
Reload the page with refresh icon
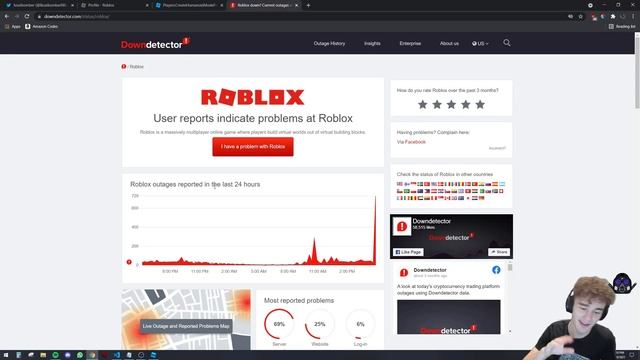click(27, 16)
